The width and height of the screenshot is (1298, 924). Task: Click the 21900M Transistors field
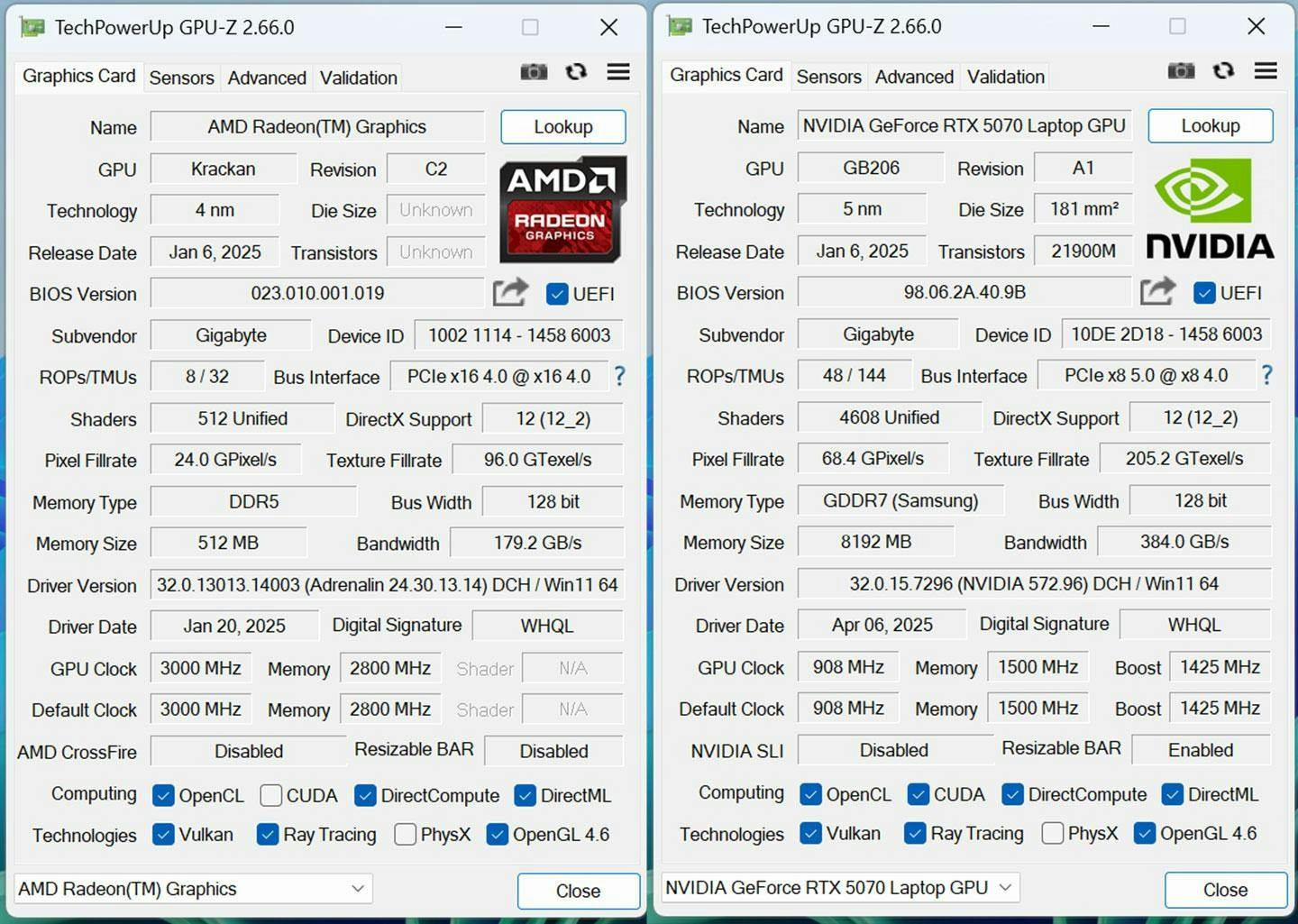coord(1083,251)
